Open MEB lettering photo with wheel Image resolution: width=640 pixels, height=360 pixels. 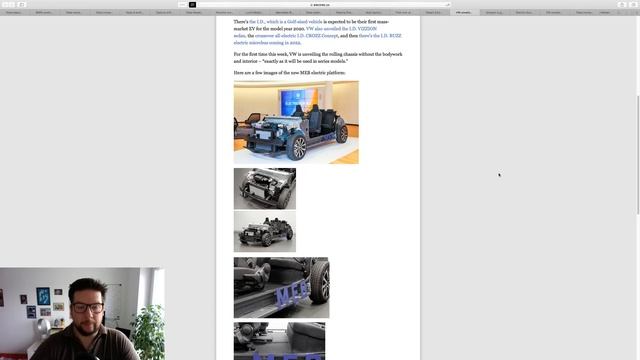pos(282,287)
